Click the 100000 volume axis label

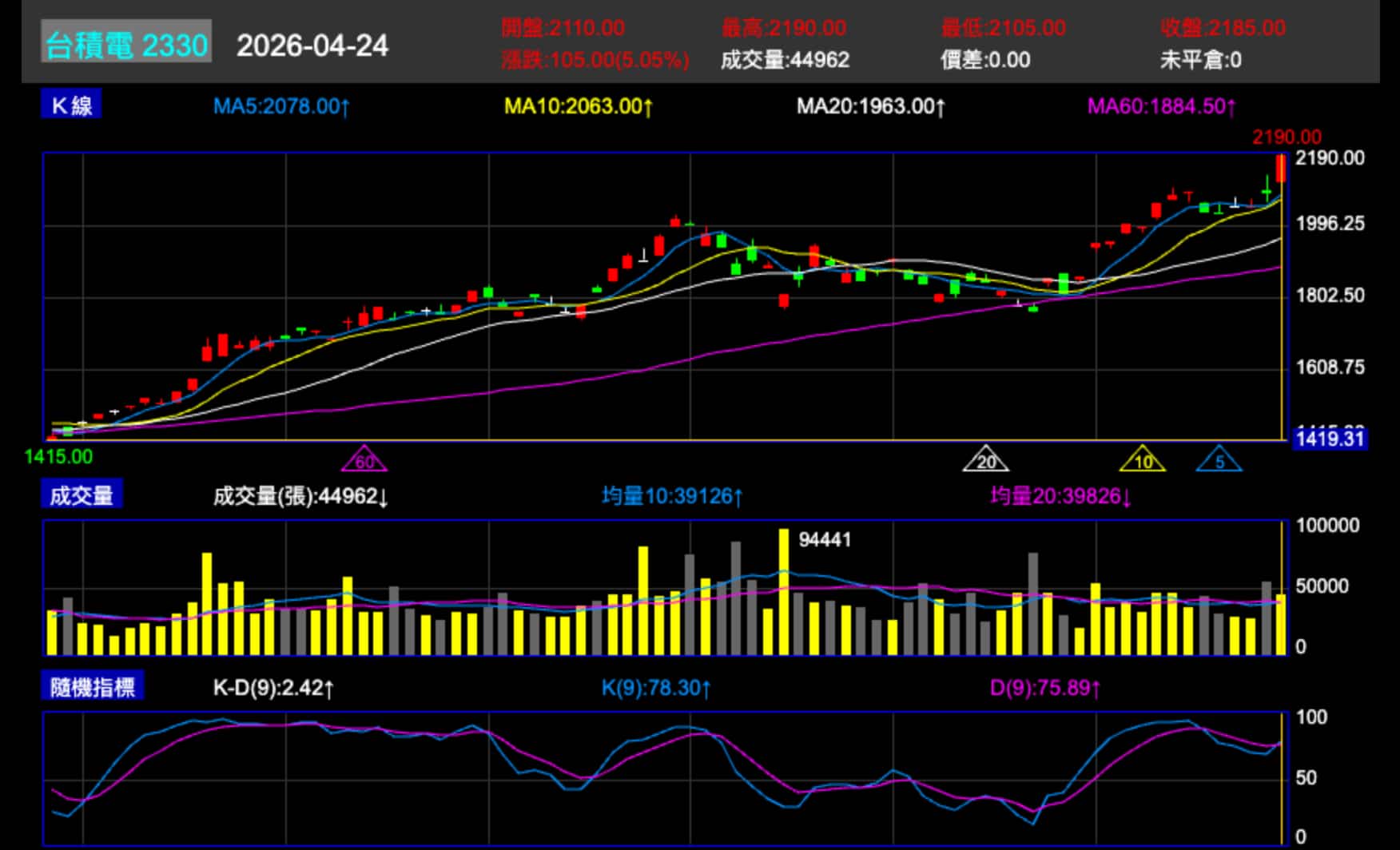1327,526
